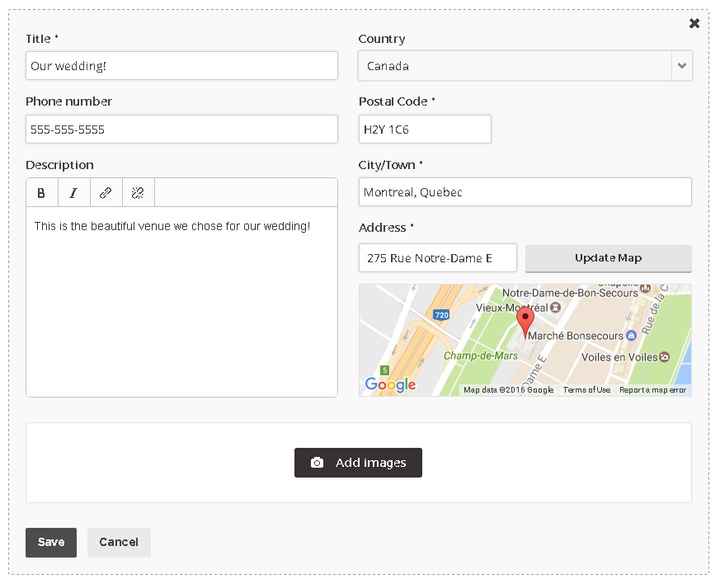Viewport: 720px width, 583px height.
Task: Remove link using unlink icon
Action: pyautogui.click(x=138, y=193)
